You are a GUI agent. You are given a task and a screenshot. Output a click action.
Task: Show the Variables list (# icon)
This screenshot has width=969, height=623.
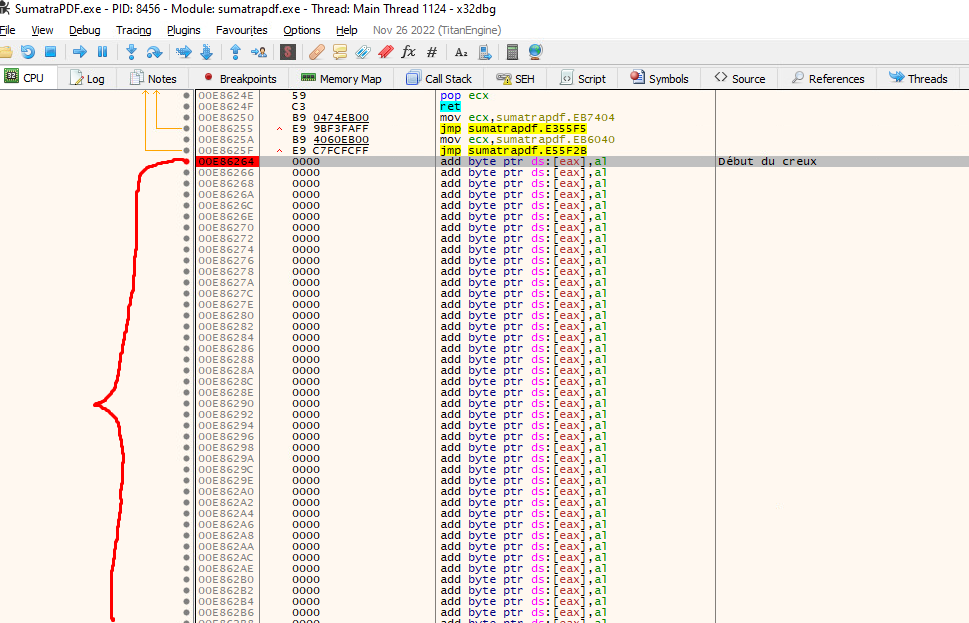pos(432,52)
